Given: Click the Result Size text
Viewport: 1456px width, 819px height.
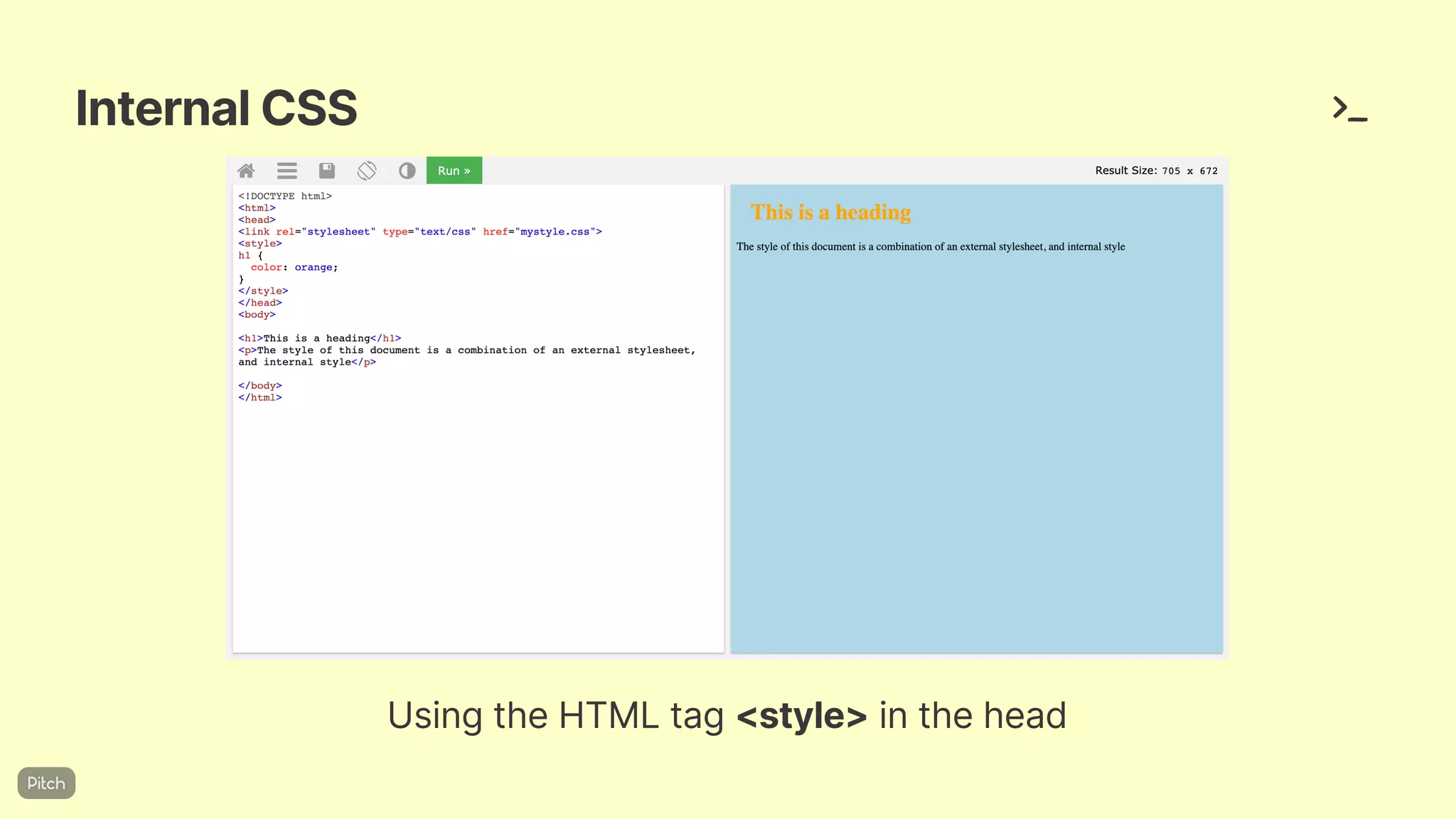Looking at the screenshot, I should 1156,171.
